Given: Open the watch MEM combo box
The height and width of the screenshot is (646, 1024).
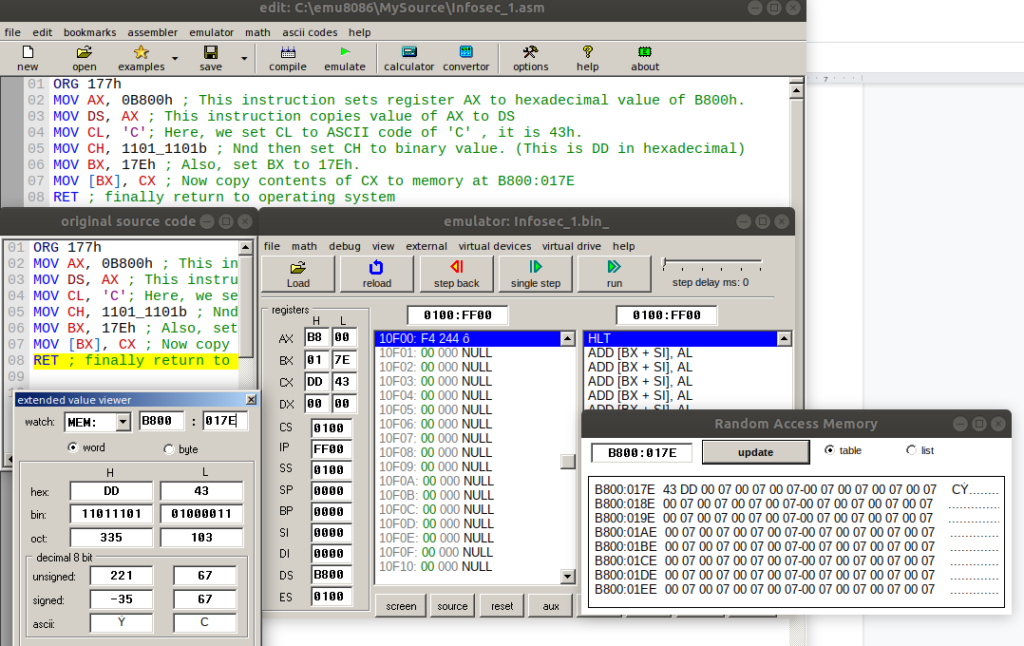Looking at the screenshot, I should coord(123,422).
